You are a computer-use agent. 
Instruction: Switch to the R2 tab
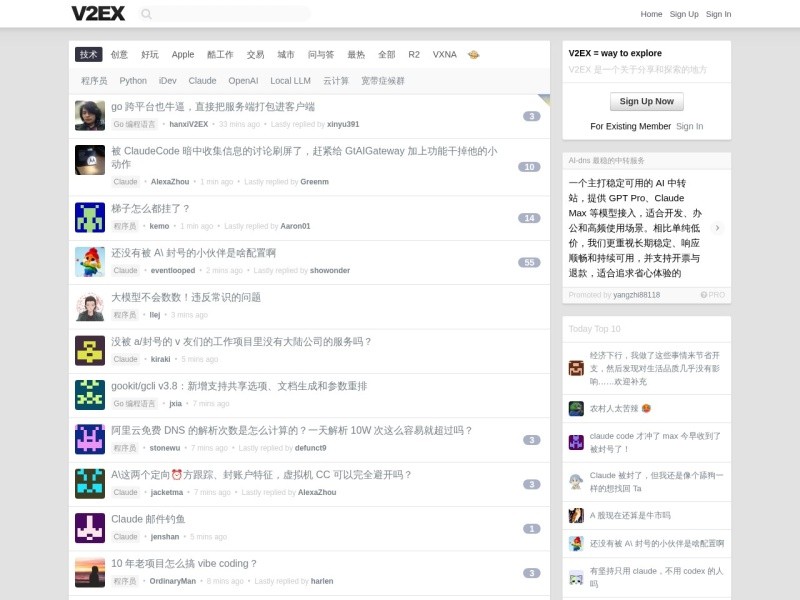tap(414, 55)
